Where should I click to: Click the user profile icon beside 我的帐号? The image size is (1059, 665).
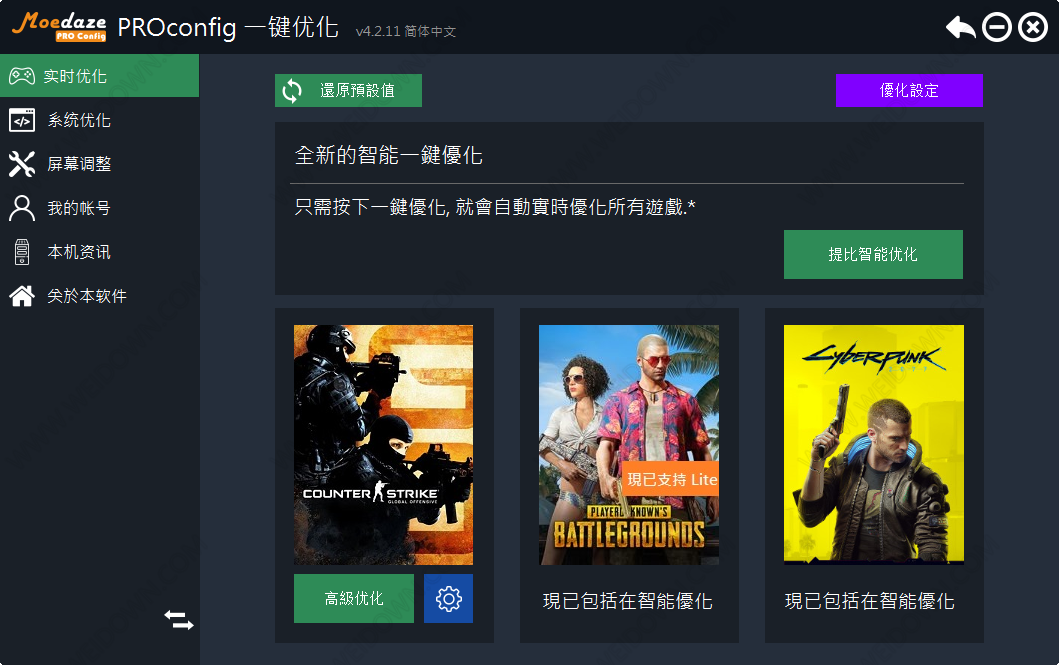coord(22,208)
